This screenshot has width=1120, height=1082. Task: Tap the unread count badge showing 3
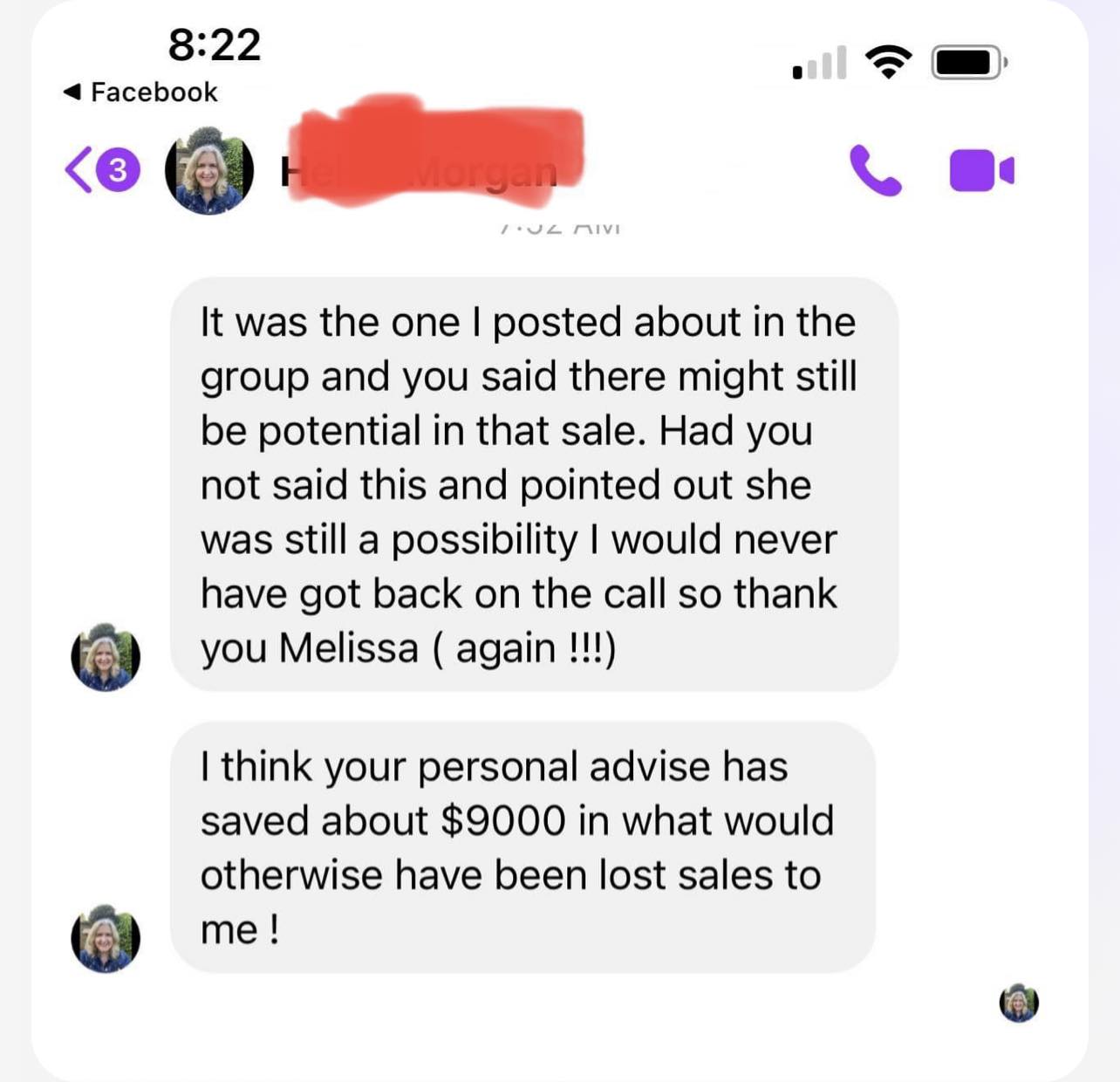[x=118, y=170]
